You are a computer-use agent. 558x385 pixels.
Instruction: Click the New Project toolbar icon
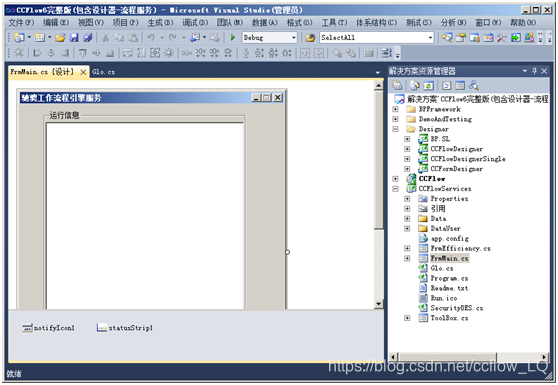coord(19,37)
